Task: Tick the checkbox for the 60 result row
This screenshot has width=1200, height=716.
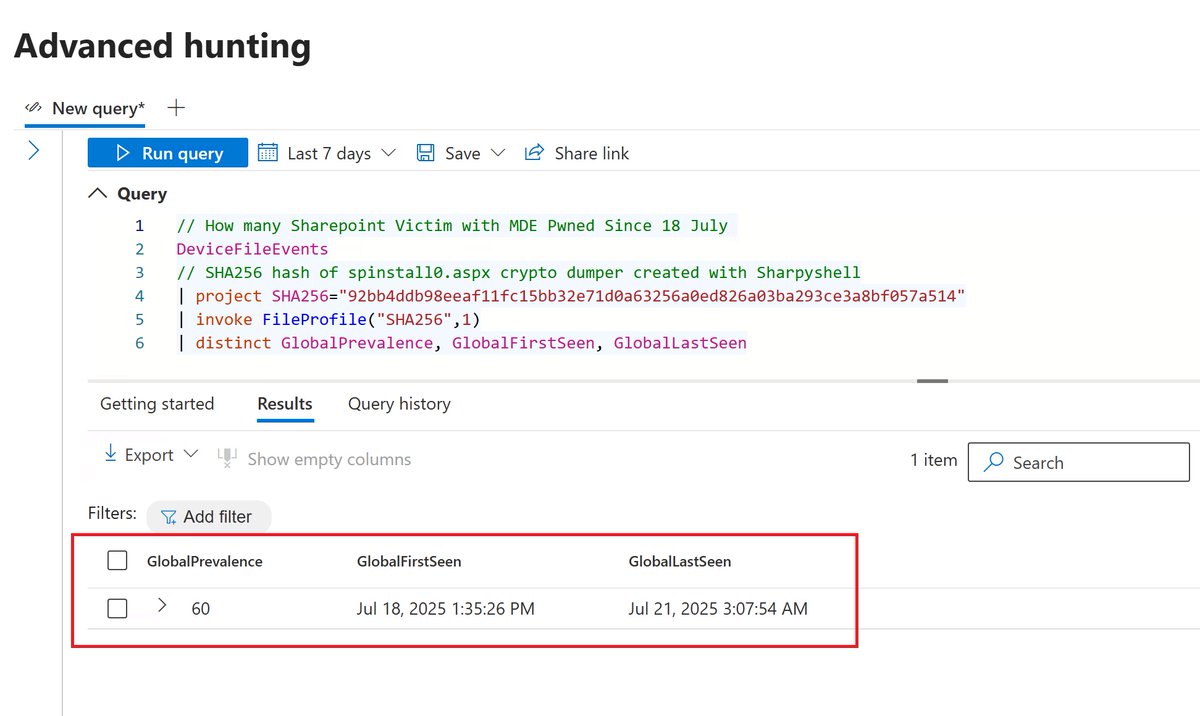Action: [x=117, y=608]
